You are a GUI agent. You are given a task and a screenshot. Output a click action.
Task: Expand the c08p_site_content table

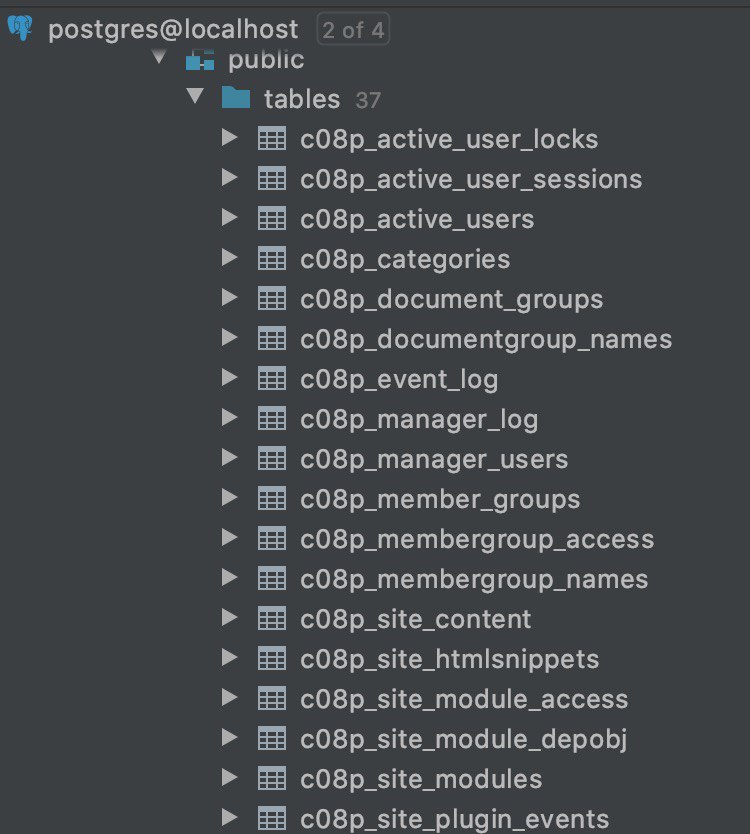click(229, 618)
